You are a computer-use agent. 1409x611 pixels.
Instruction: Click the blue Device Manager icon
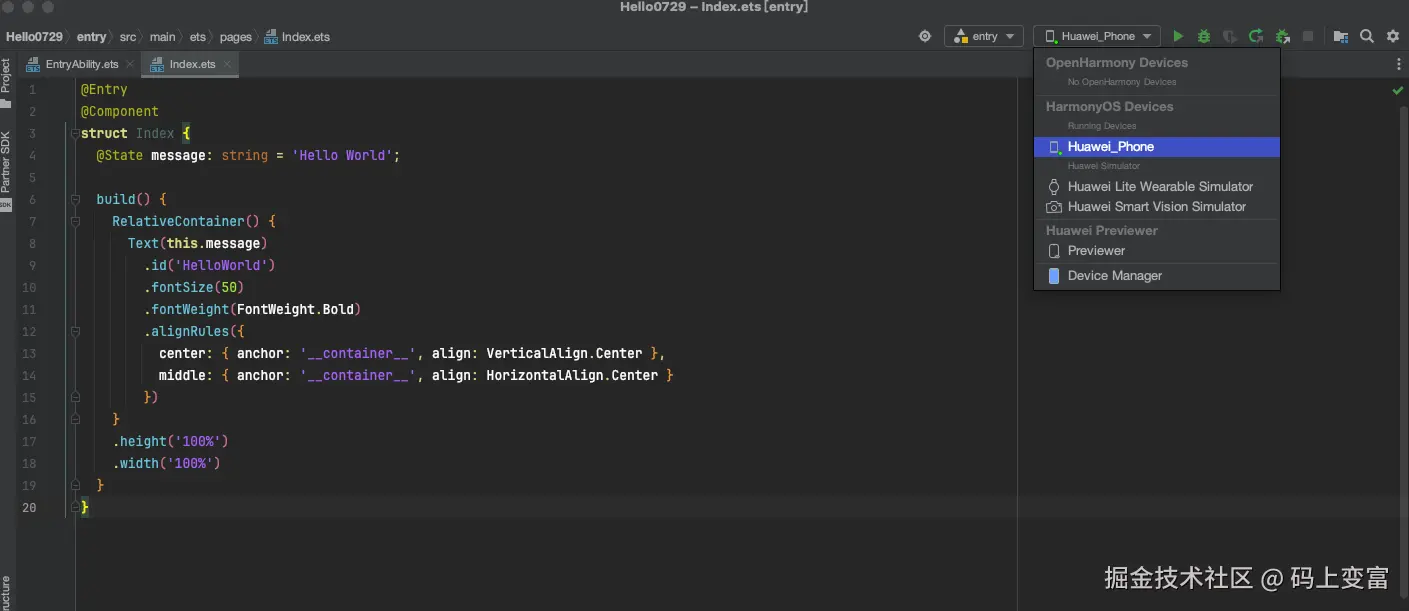tap(1054, 276)
